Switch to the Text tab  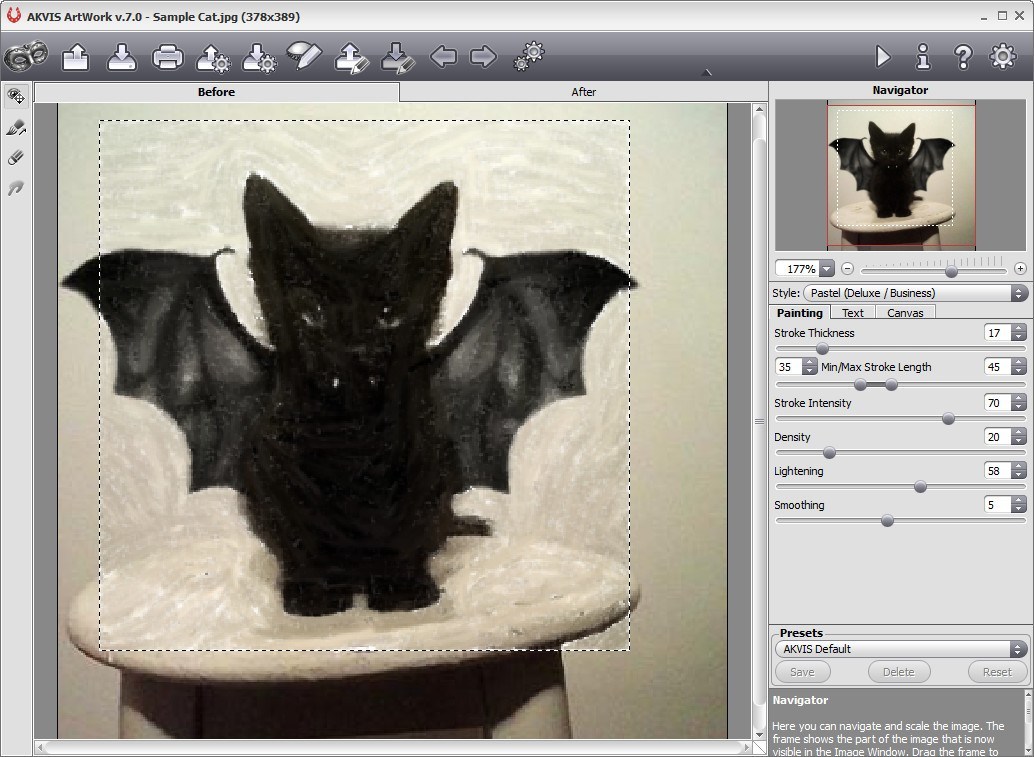[x=852, y=313]
